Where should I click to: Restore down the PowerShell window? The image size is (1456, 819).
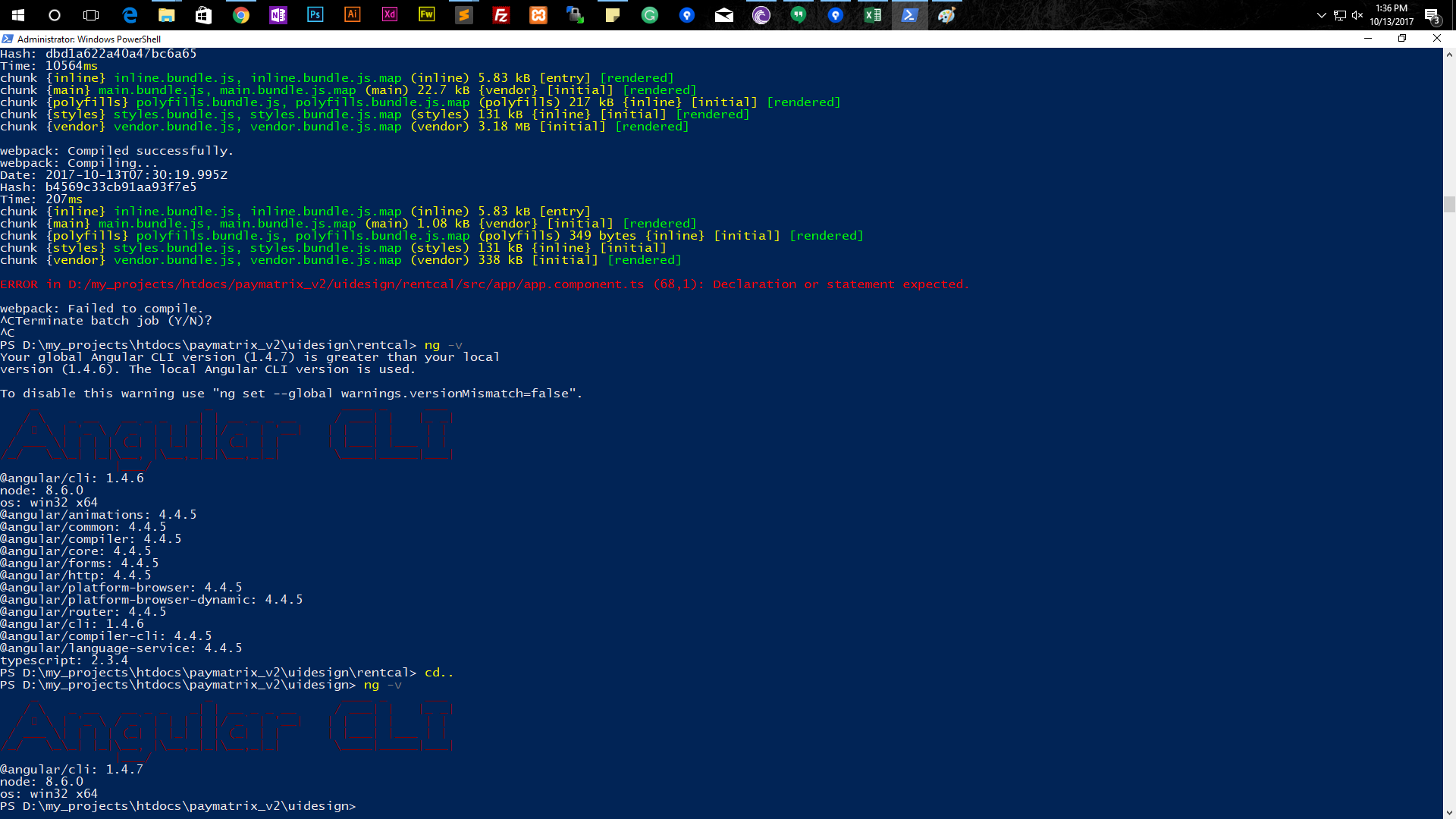(x=1402, y=39)
